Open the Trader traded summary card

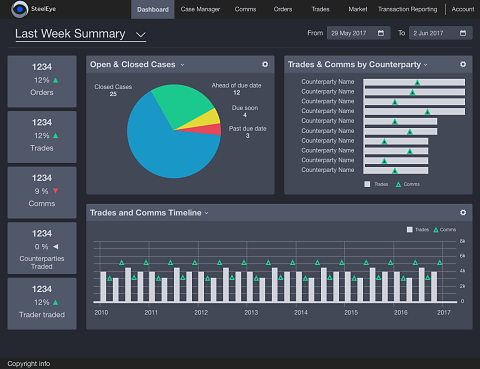(42, 304)
